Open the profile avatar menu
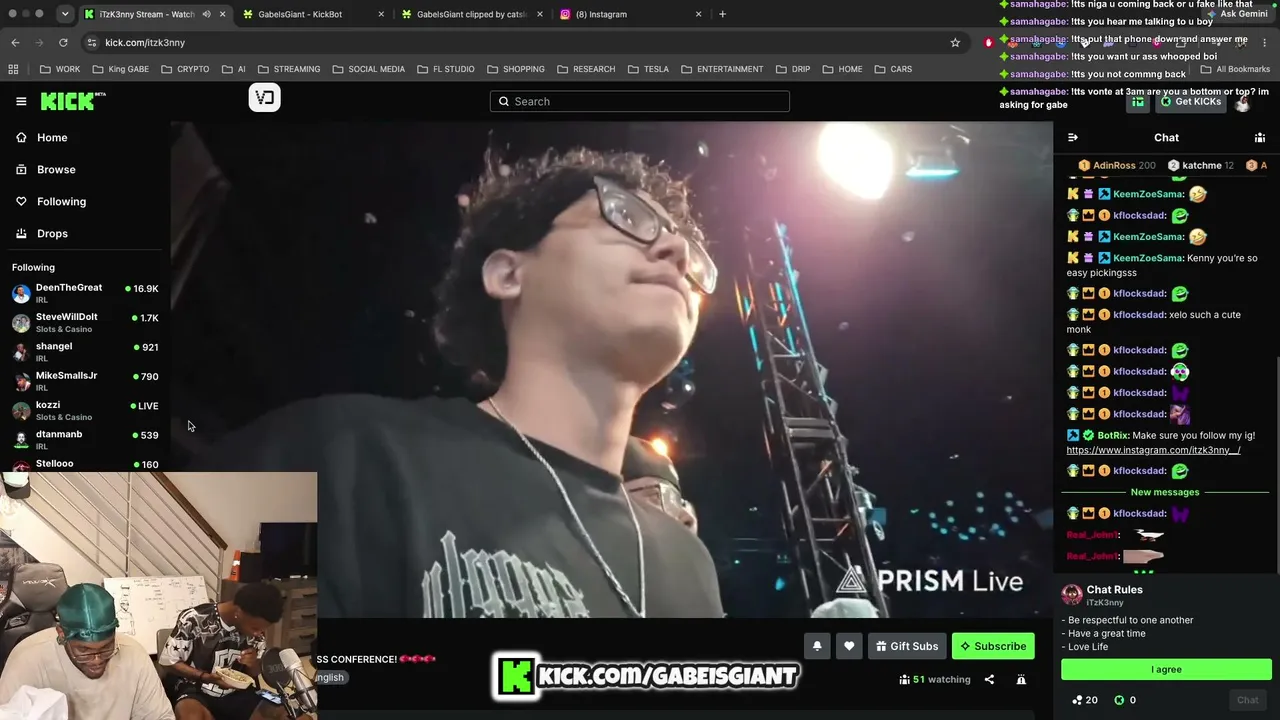 (1243, 102)
